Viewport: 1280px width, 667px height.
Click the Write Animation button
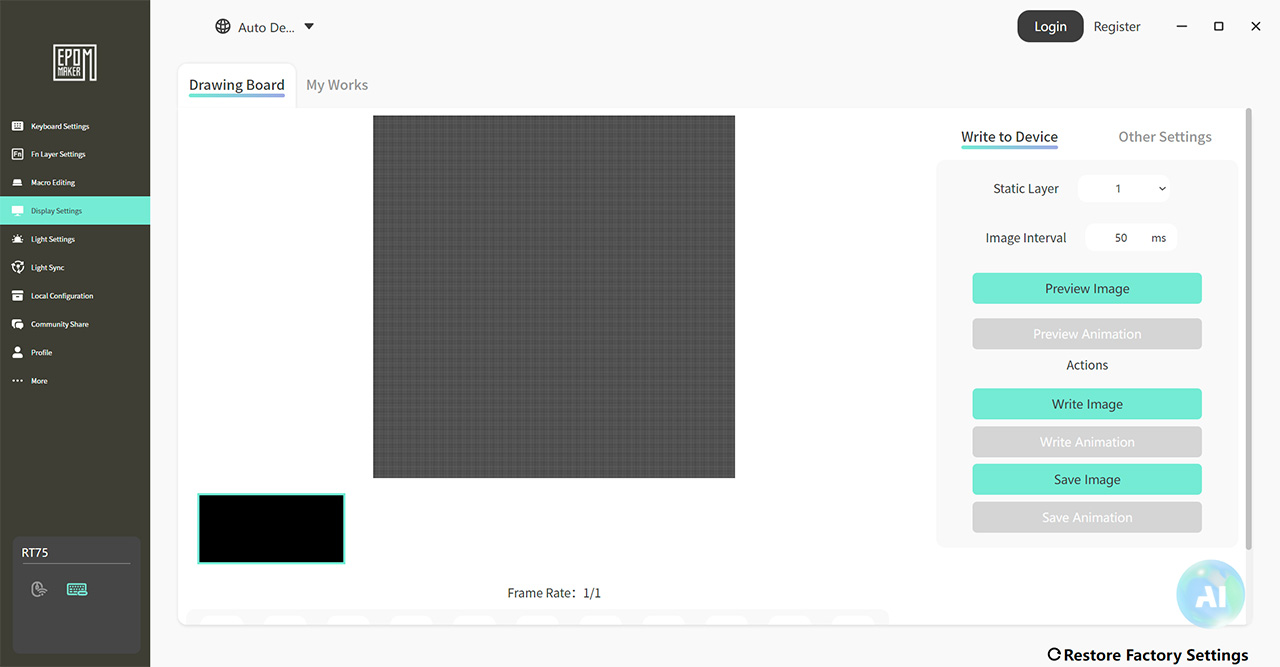tap(1087, 442)
